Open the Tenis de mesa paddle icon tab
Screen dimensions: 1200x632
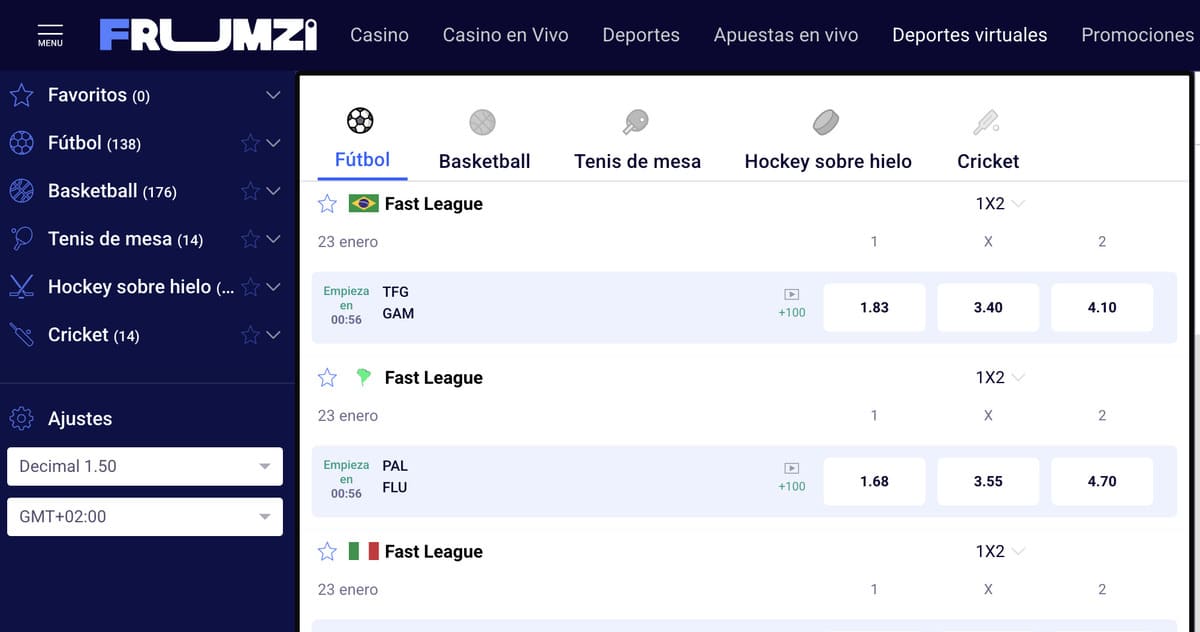coord(637,120)
